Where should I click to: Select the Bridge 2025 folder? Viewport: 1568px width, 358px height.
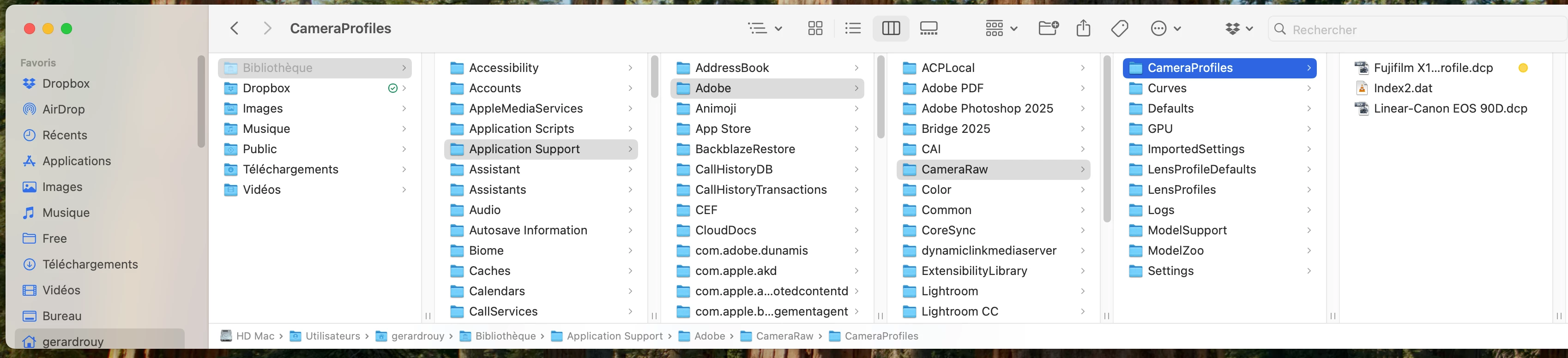[x=994, y=129]
